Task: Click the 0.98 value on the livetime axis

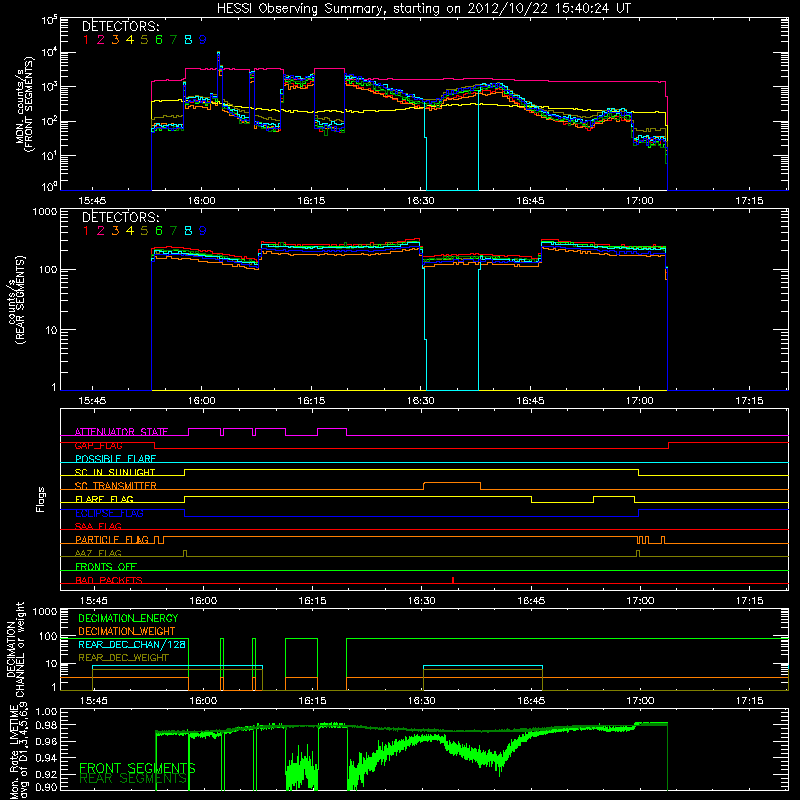Action: pos(46,725)
